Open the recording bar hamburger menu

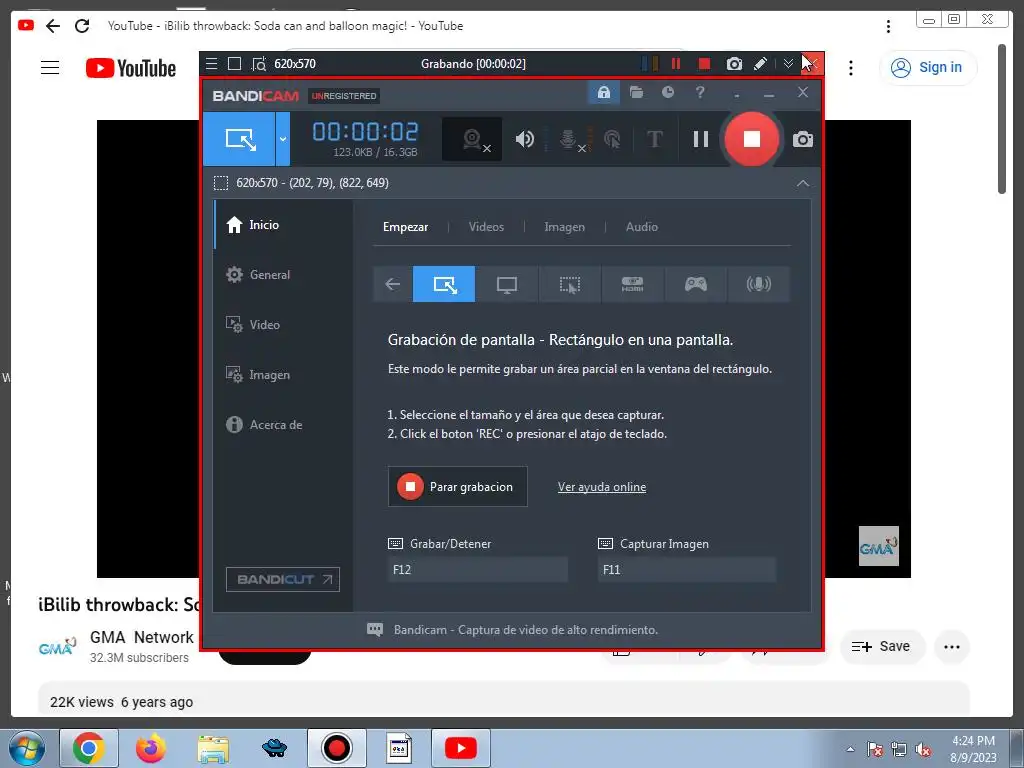tap(212, 64)
